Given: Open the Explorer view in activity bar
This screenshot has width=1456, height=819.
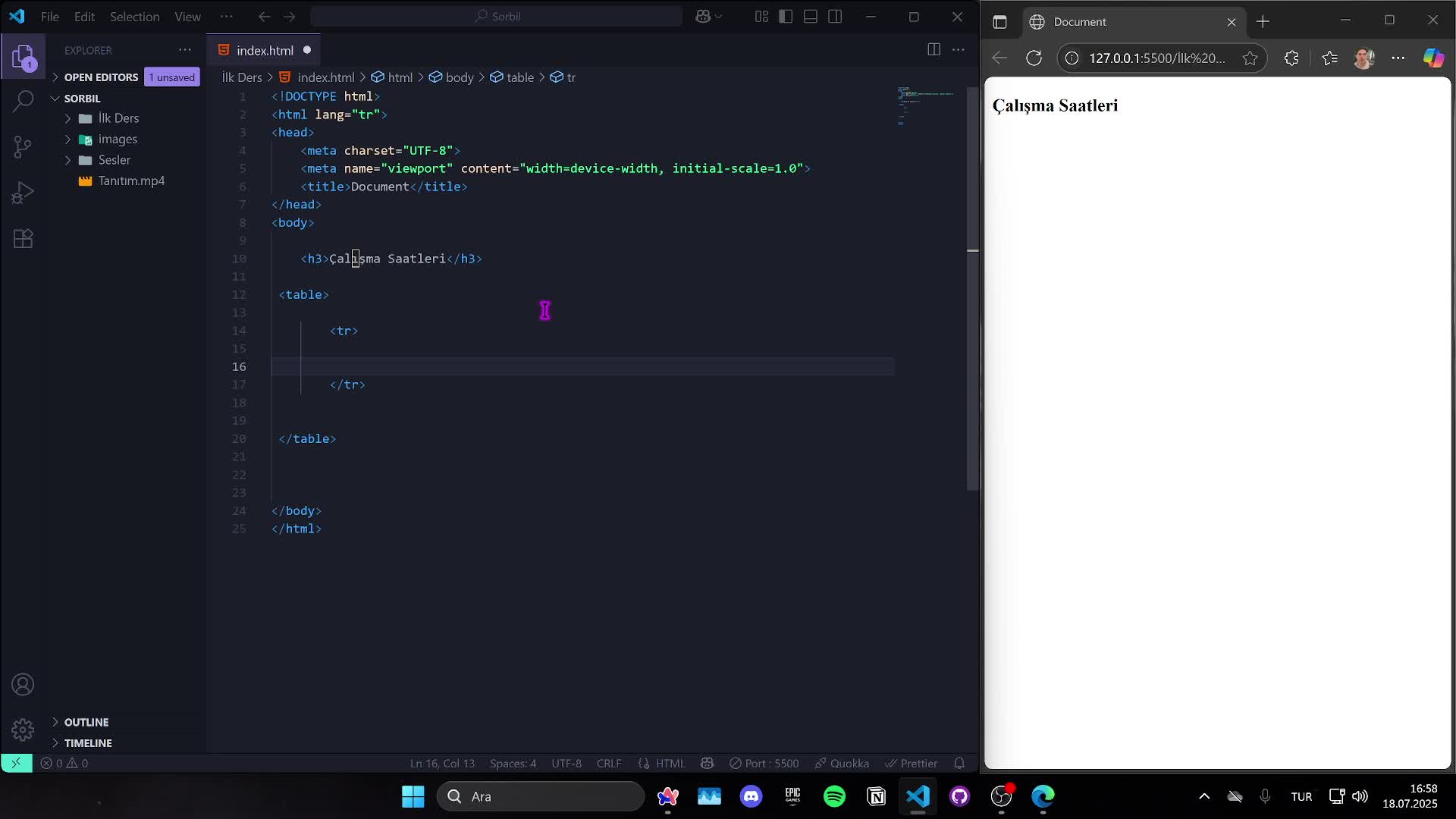Looking at the screenshot, I should pyautogui.click(x=23, y=57).
